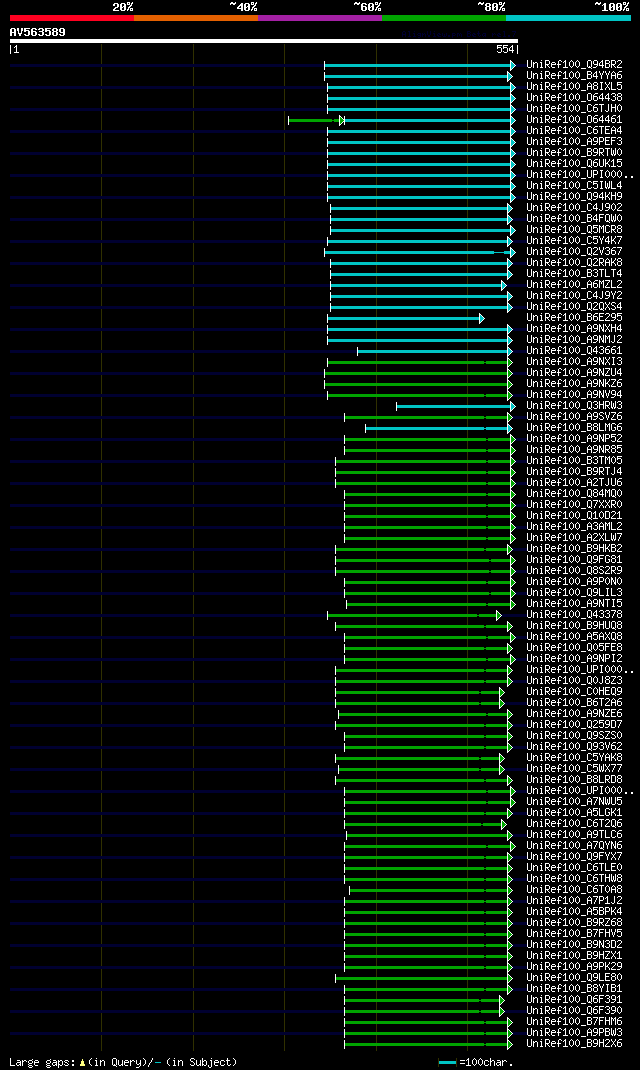Click the orange ~40% identity legend segment
The width and height of the screenshot is (640, 1070).
click(x=196, y=18)
